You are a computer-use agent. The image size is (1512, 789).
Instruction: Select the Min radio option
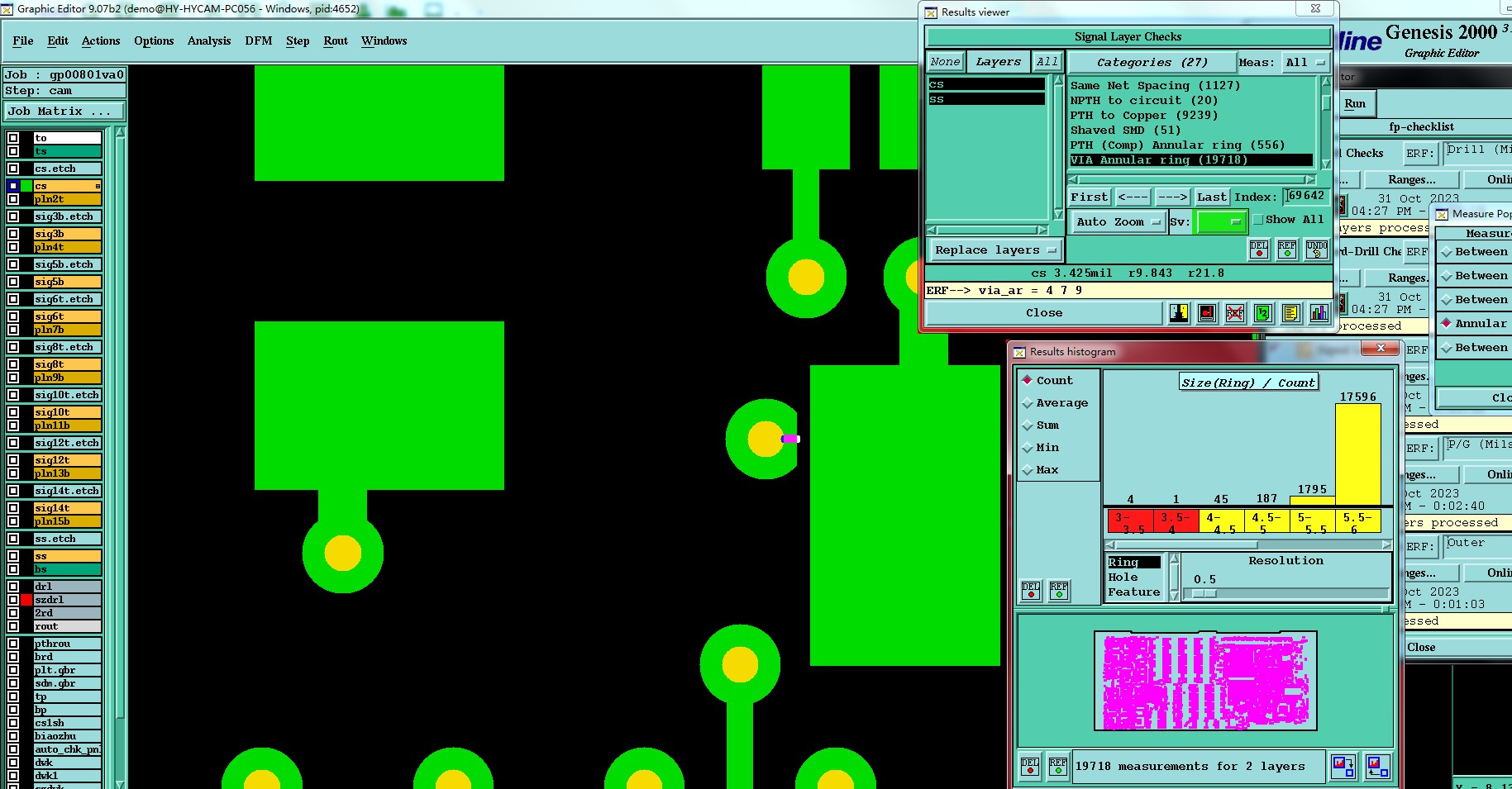pos(1028,448)
